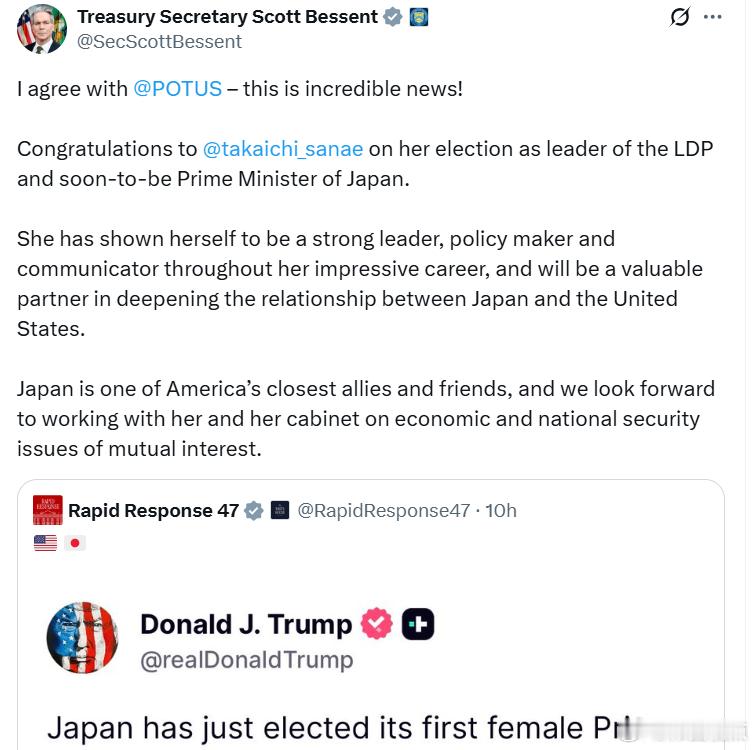Click Scott Bessent's profile avatar

[x=42, y=28]
